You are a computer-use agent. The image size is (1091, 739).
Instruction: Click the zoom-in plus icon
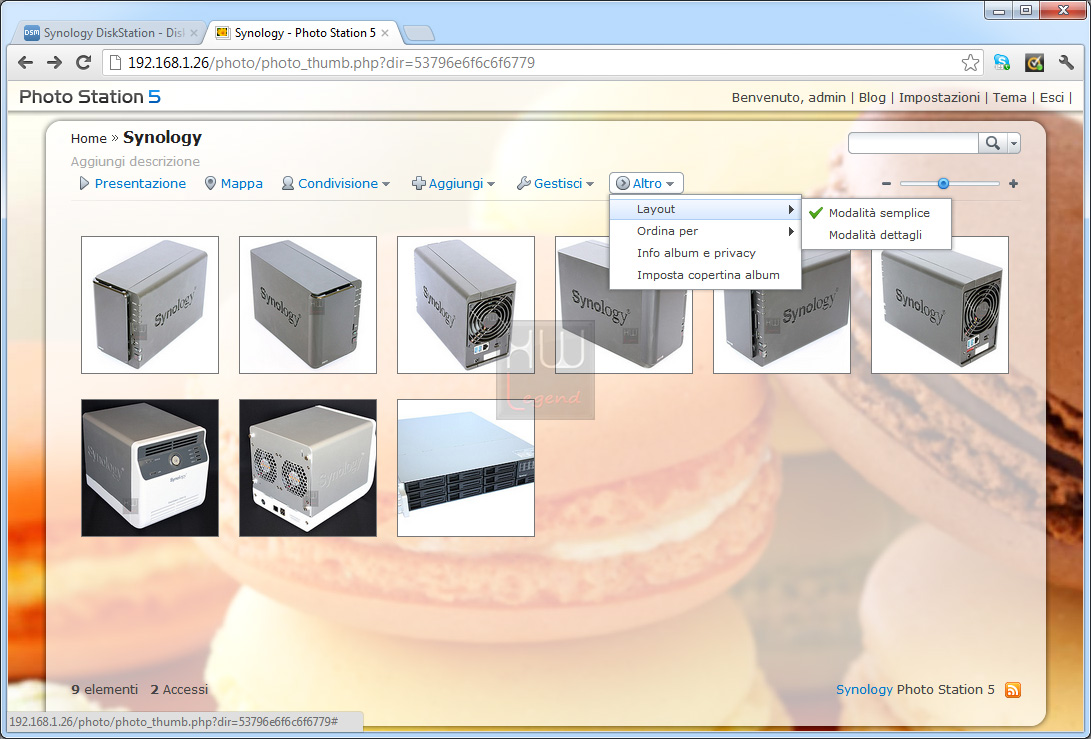(1013, 184)
